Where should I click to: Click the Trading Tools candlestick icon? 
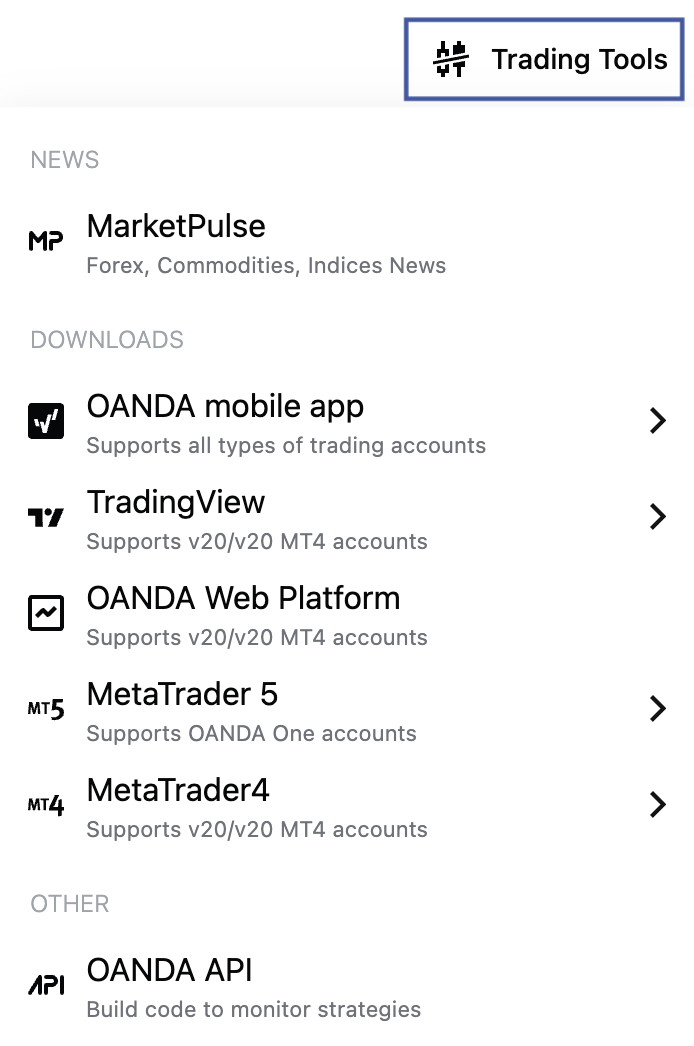[x=451, y=59]
